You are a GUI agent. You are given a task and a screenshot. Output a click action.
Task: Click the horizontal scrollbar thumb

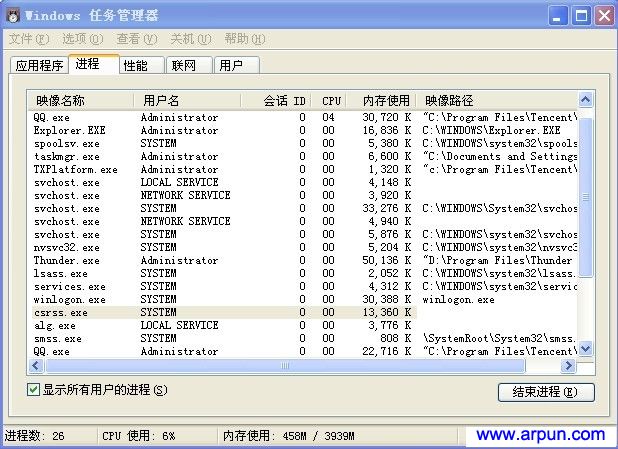tap(285, 366)
